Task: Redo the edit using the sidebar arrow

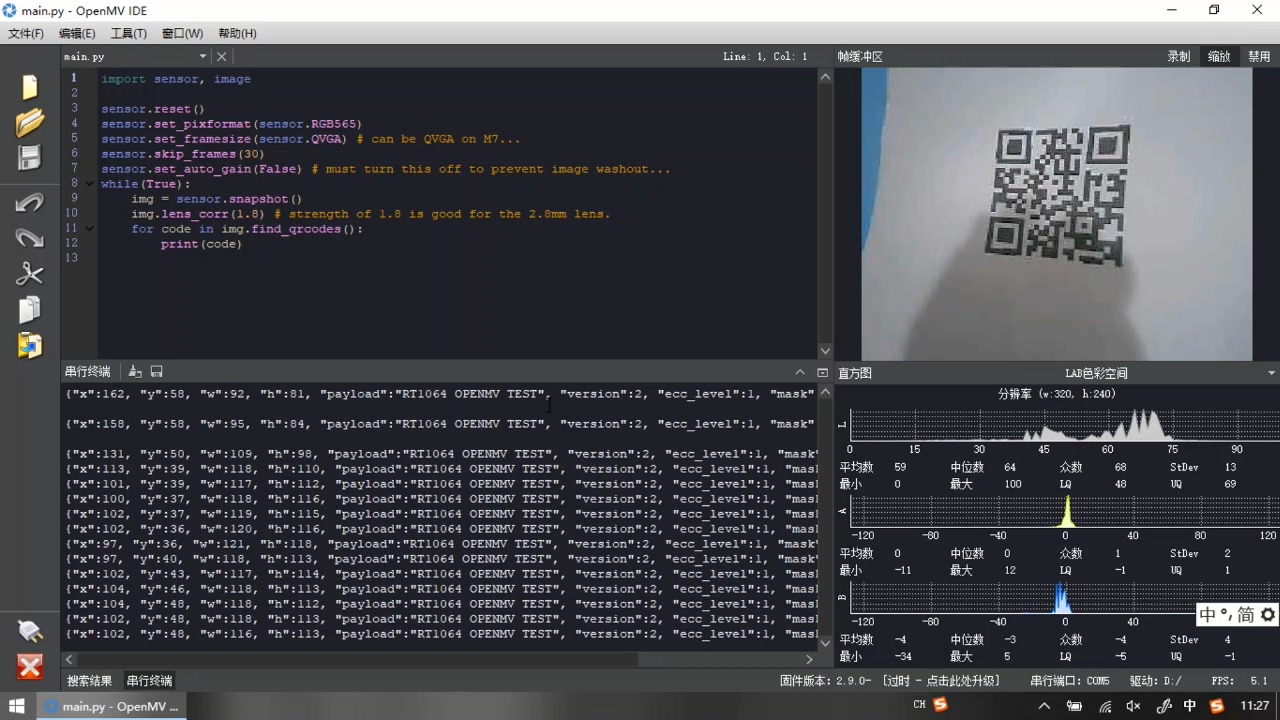Action: click(x=30, y=238)
